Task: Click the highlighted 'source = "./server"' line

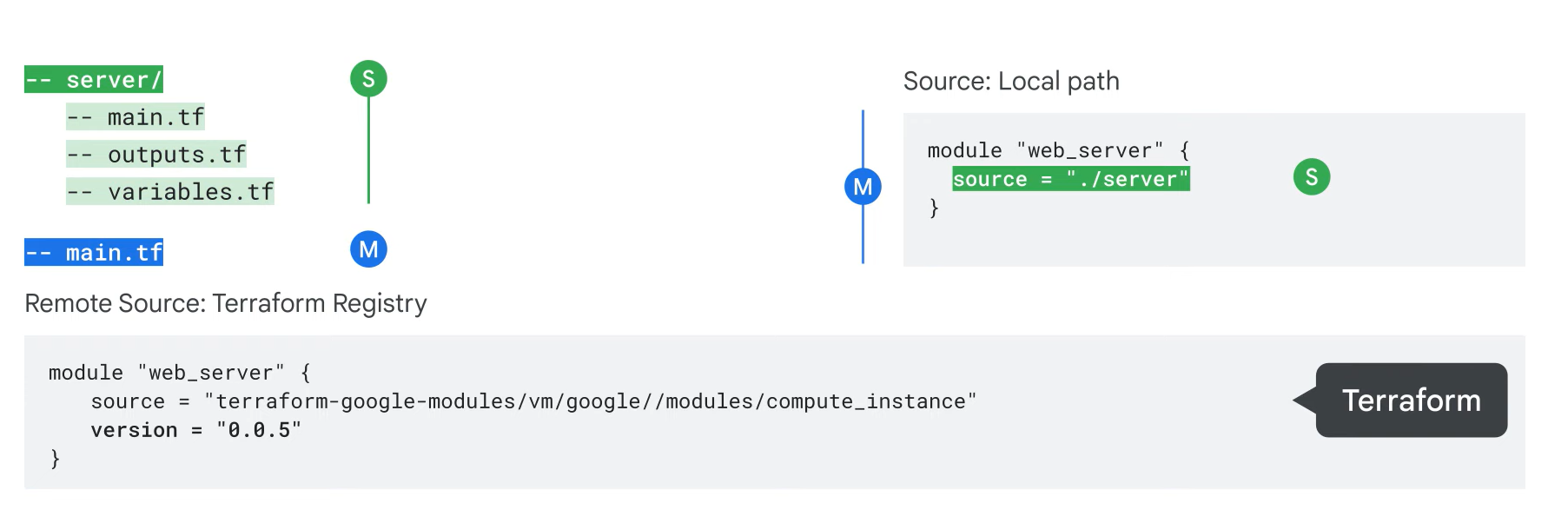Action: [1071, 179]
